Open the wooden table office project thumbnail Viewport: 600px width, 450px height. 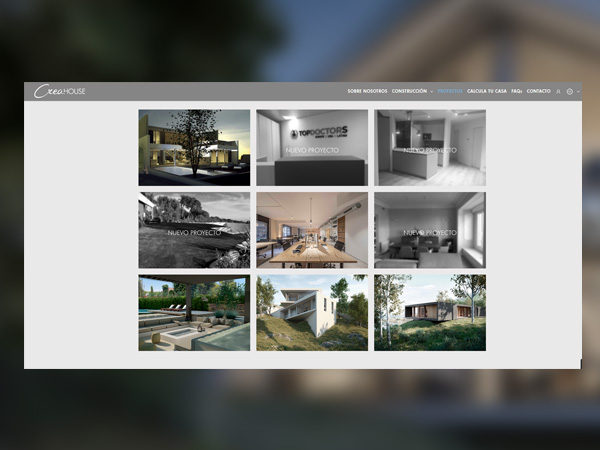click(312, 230)
